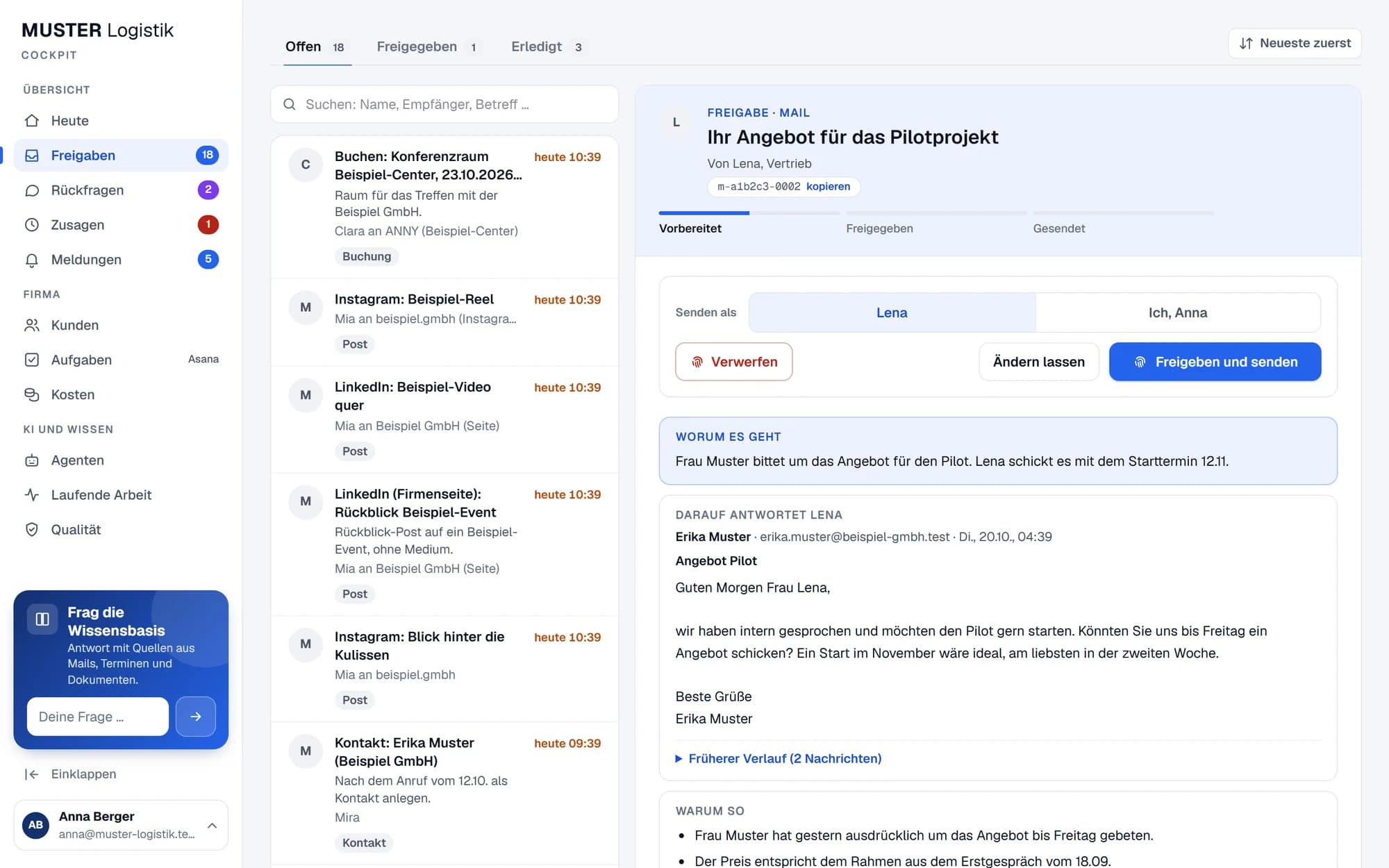
Task: Click the Agenten robot icon
Action: pyautogui.click(x=32, y=460)
